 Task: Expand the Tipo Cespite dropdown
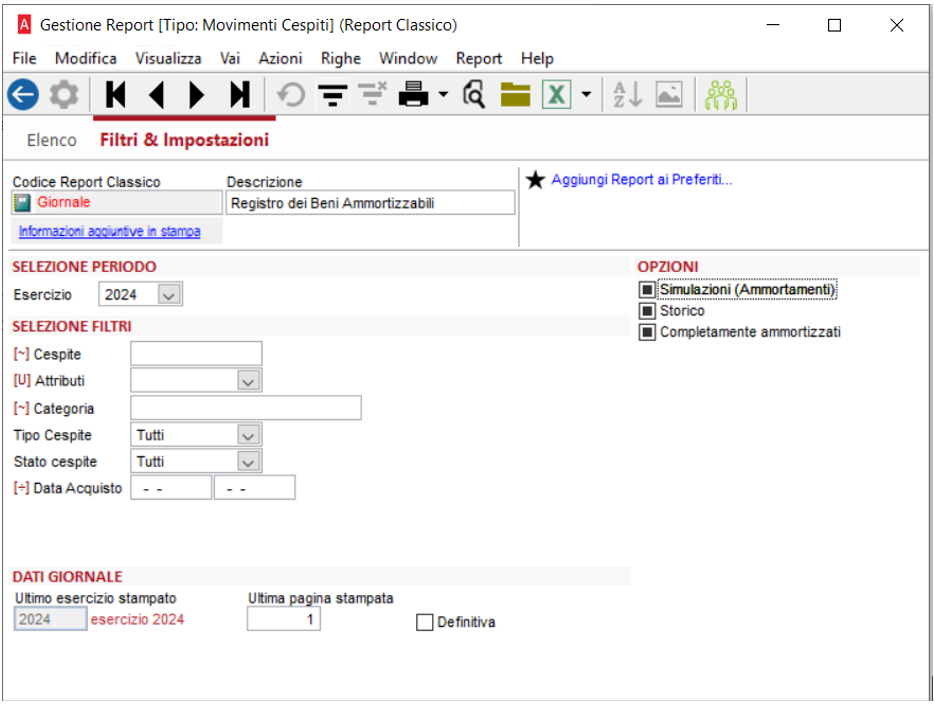tap(248, 435)
